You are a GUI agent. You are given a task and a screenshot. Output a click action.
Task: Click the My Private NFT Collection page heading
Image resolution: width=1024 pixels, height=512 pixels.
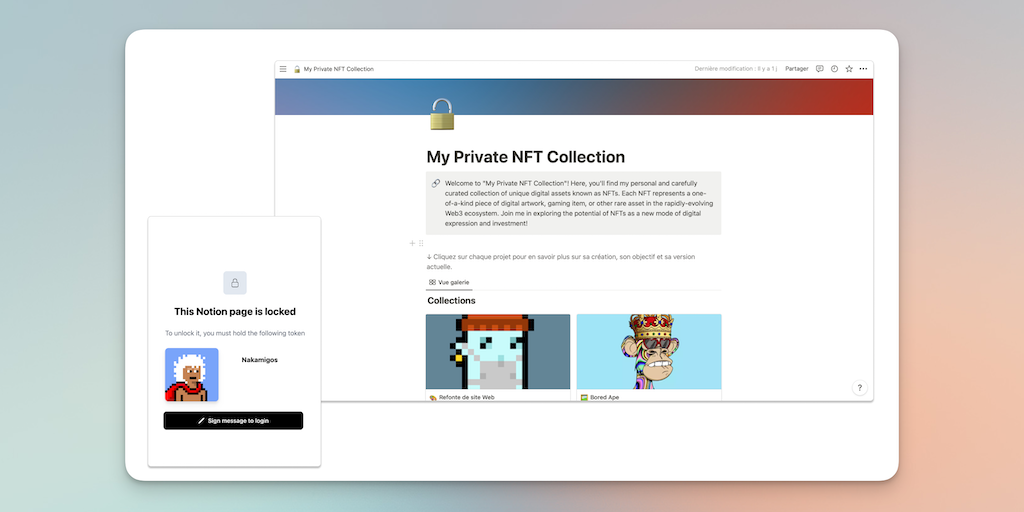[526, 157]
